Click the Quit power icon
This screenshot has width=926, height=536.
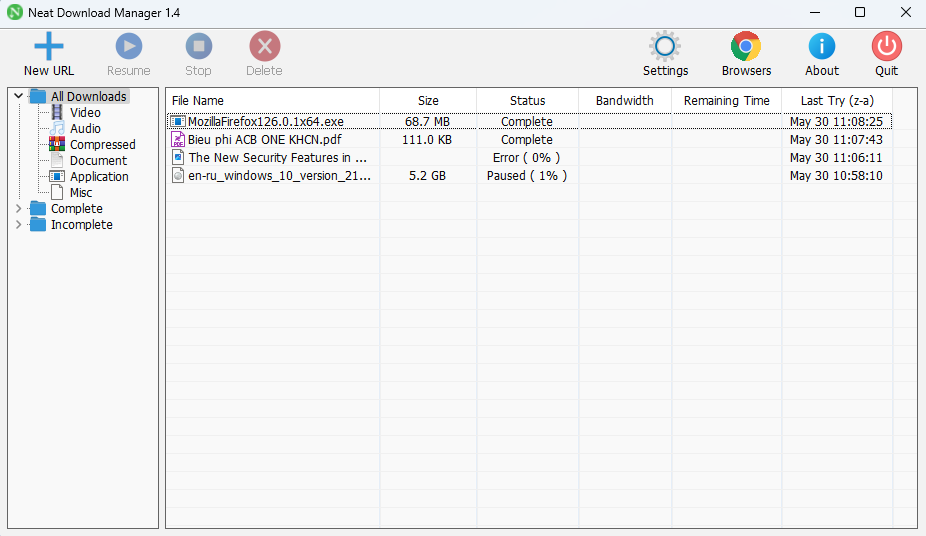(886, 46)
